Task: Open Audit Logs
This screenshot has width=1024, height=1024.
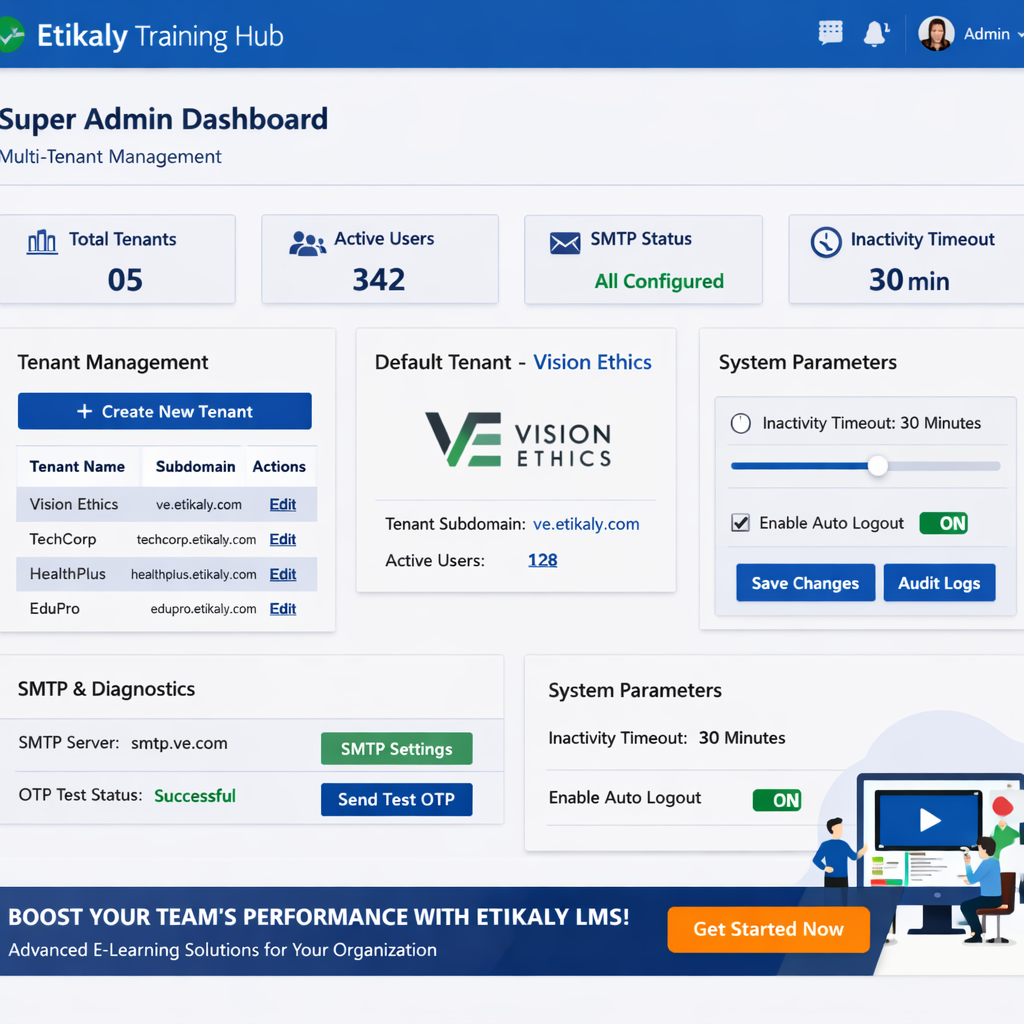Action: coord(939,583)
